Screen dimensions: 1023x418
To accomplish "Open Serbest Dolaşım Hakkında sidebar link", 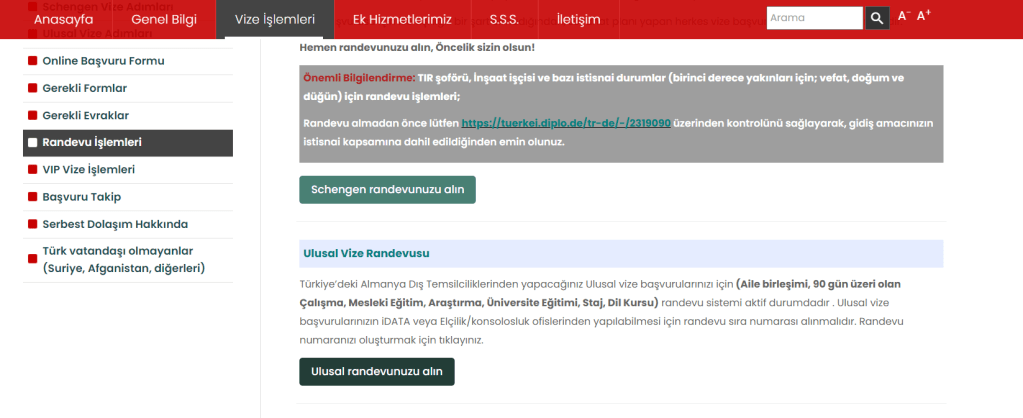I will click(x=114, y=224).
